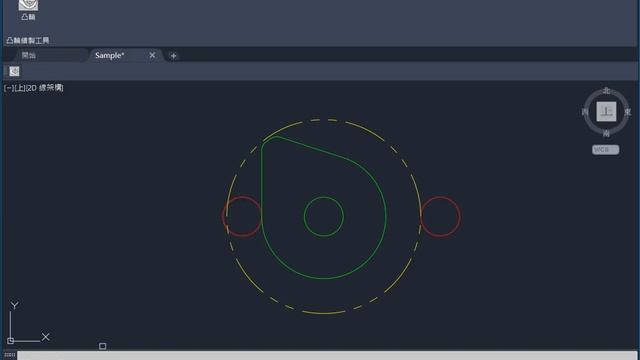Add a new drawing tab with plus
This screenshot has height=360, width=640.
point(173,56)
